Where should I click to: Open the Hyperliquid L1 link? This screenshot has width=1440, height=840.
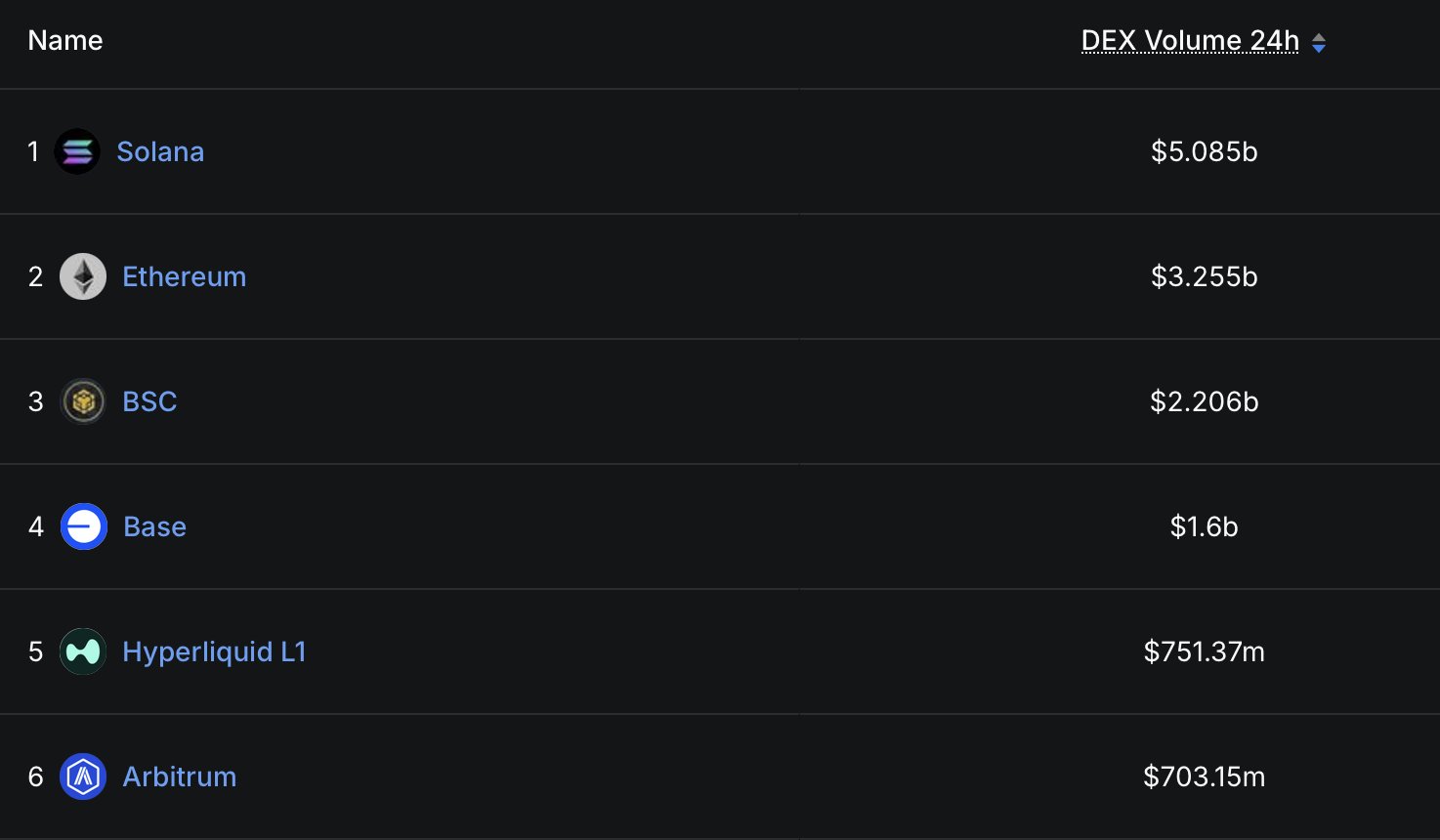tap(214, 651)
